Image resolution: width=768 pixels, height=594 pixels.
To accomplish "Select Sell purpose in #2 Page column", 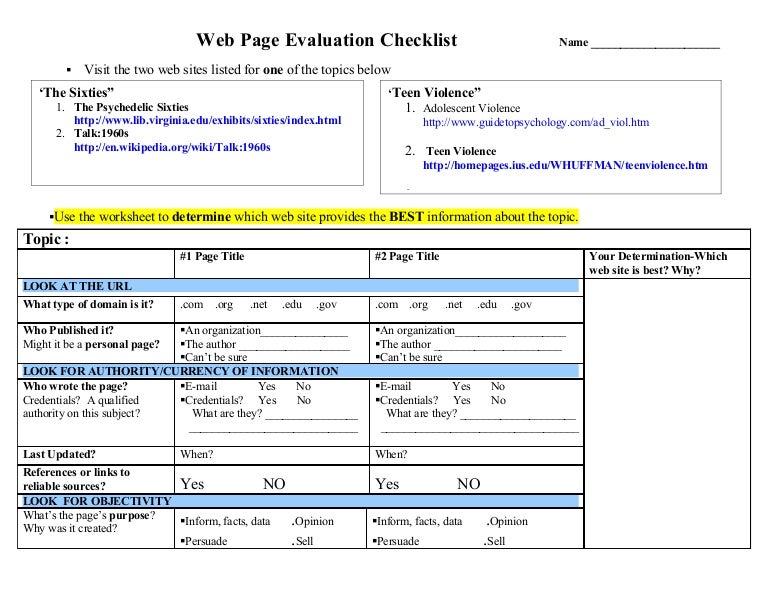I will click(495, 541).
